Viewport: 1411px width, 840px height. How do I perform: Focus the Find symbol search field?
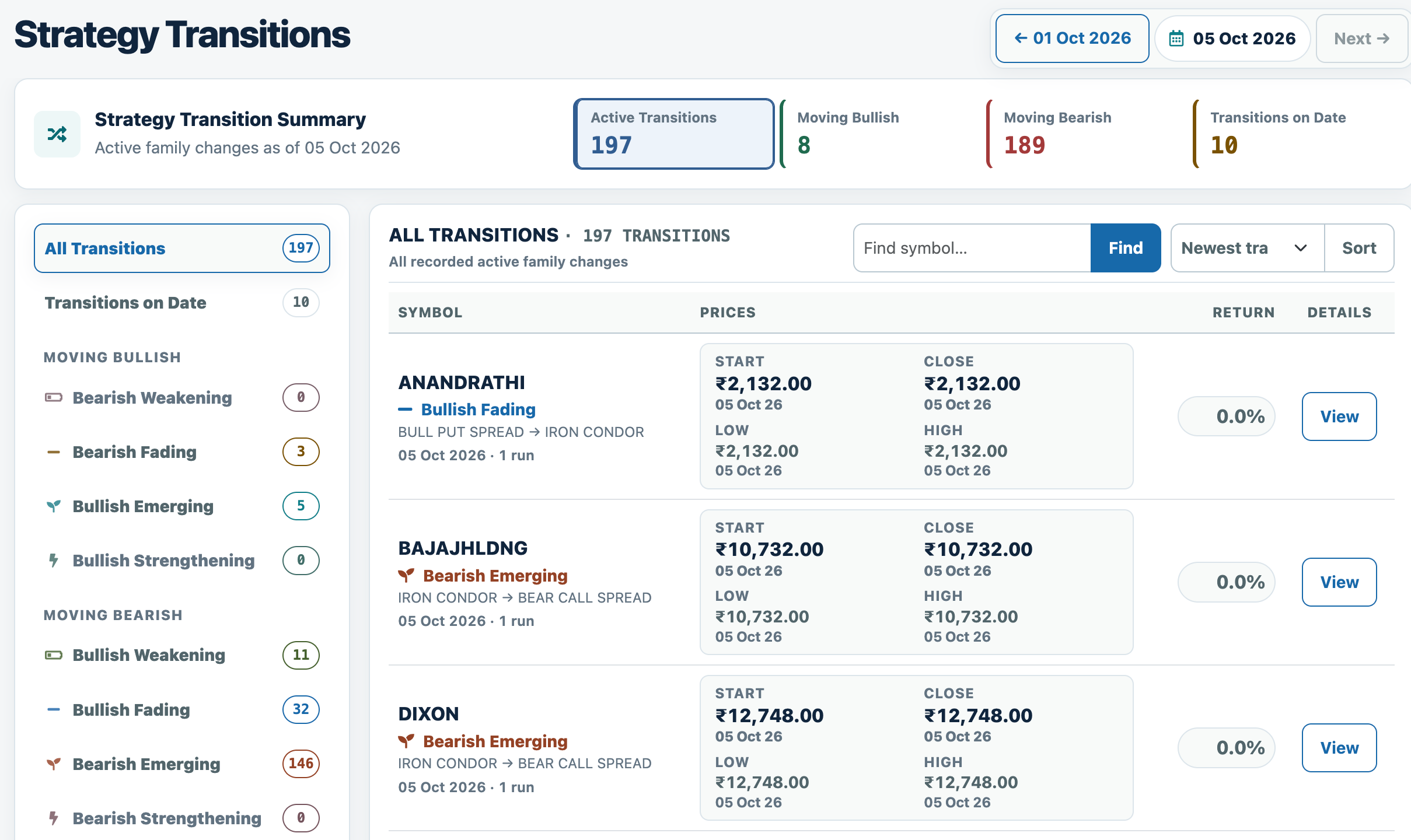pos(972,248)
